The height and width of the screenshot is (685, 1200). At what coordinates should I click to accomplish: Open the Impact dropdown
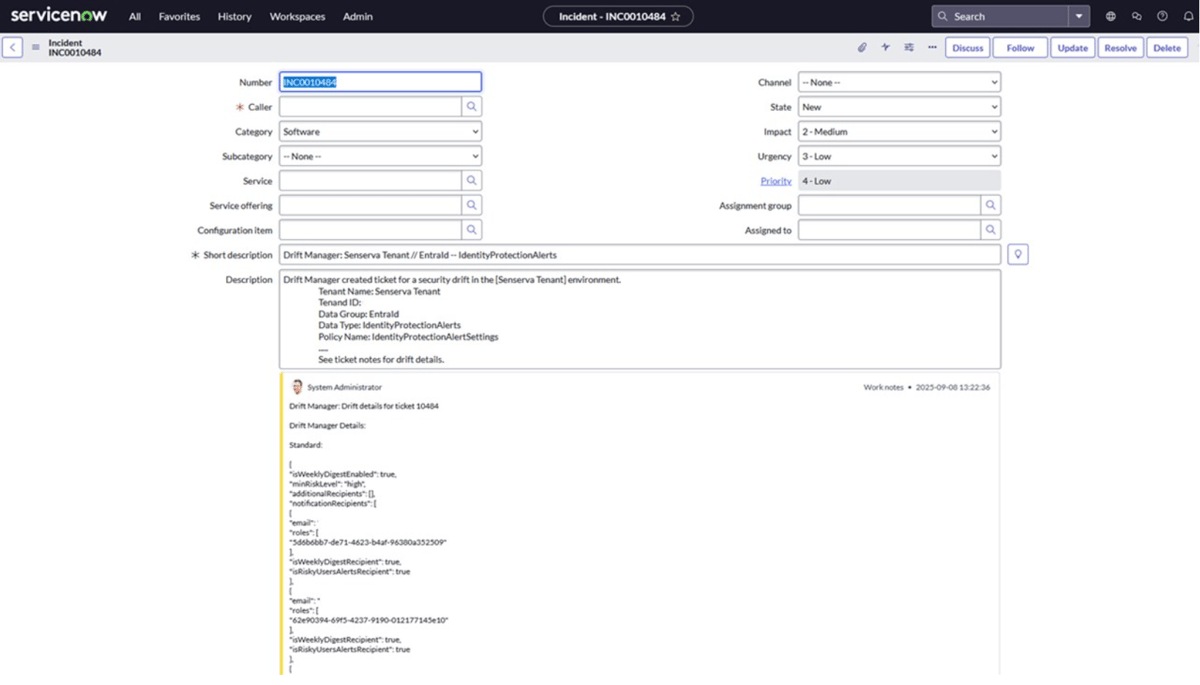click(x=899, y=132)
